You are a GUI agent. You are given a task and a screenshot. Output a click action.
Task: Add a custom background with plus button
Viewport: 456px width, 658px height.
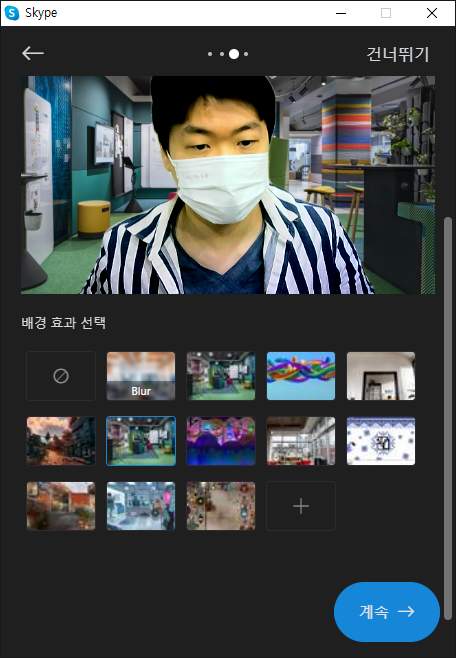[301, 506]
